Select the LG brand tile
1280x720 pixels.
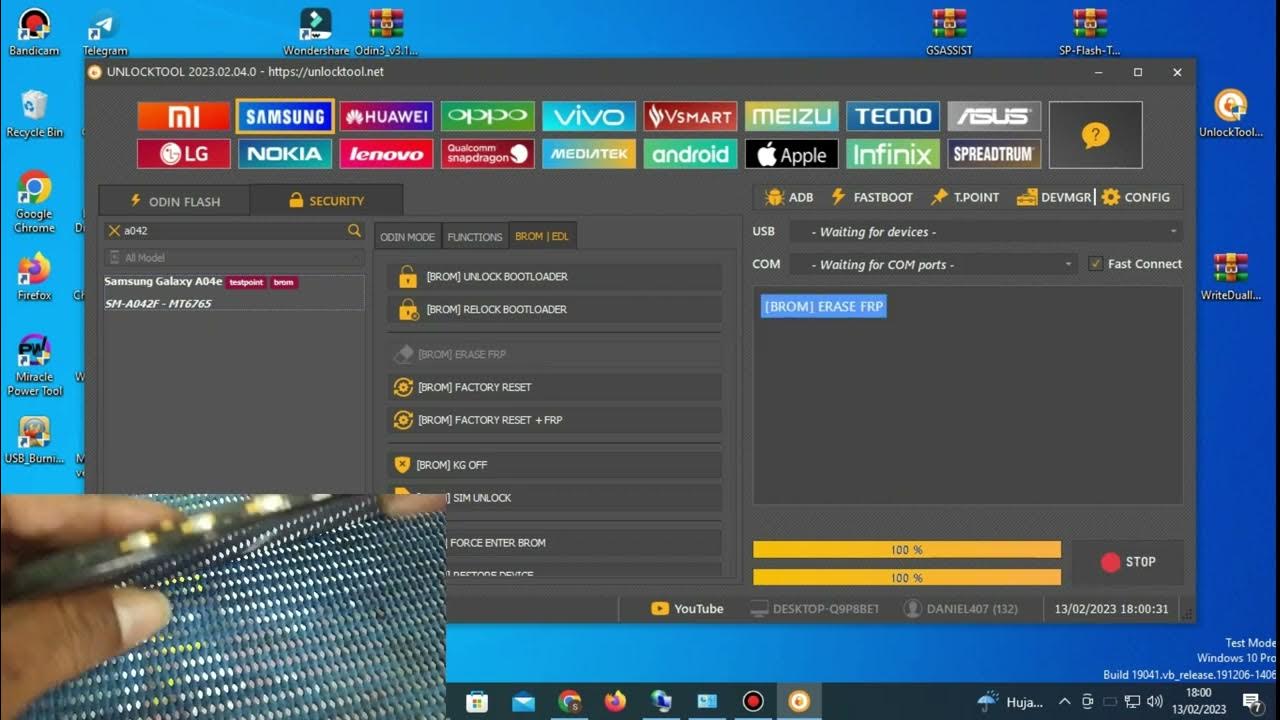(184, 154)
